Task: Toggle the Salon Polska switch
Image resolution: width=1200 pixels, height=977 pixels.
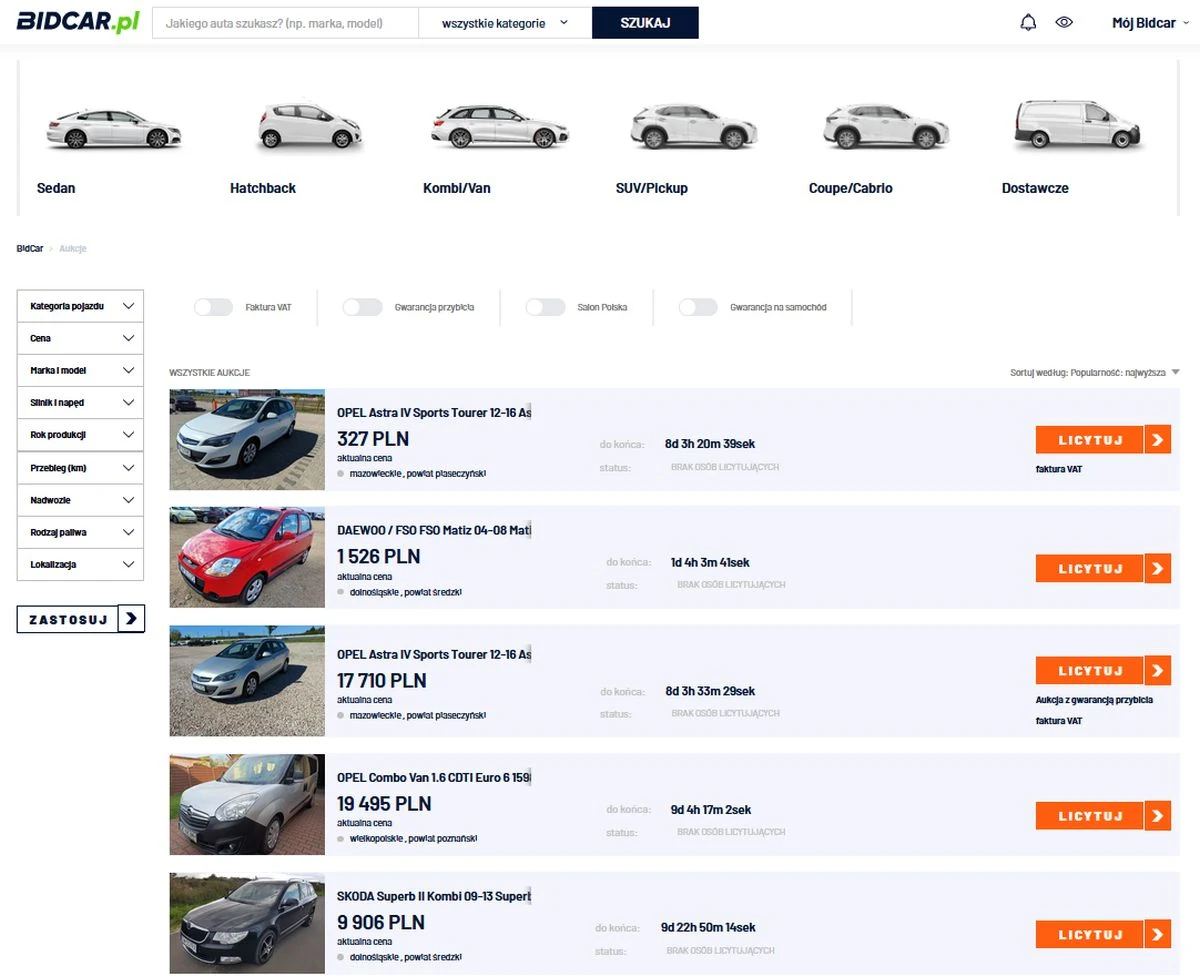Action: tap(545, 307)
